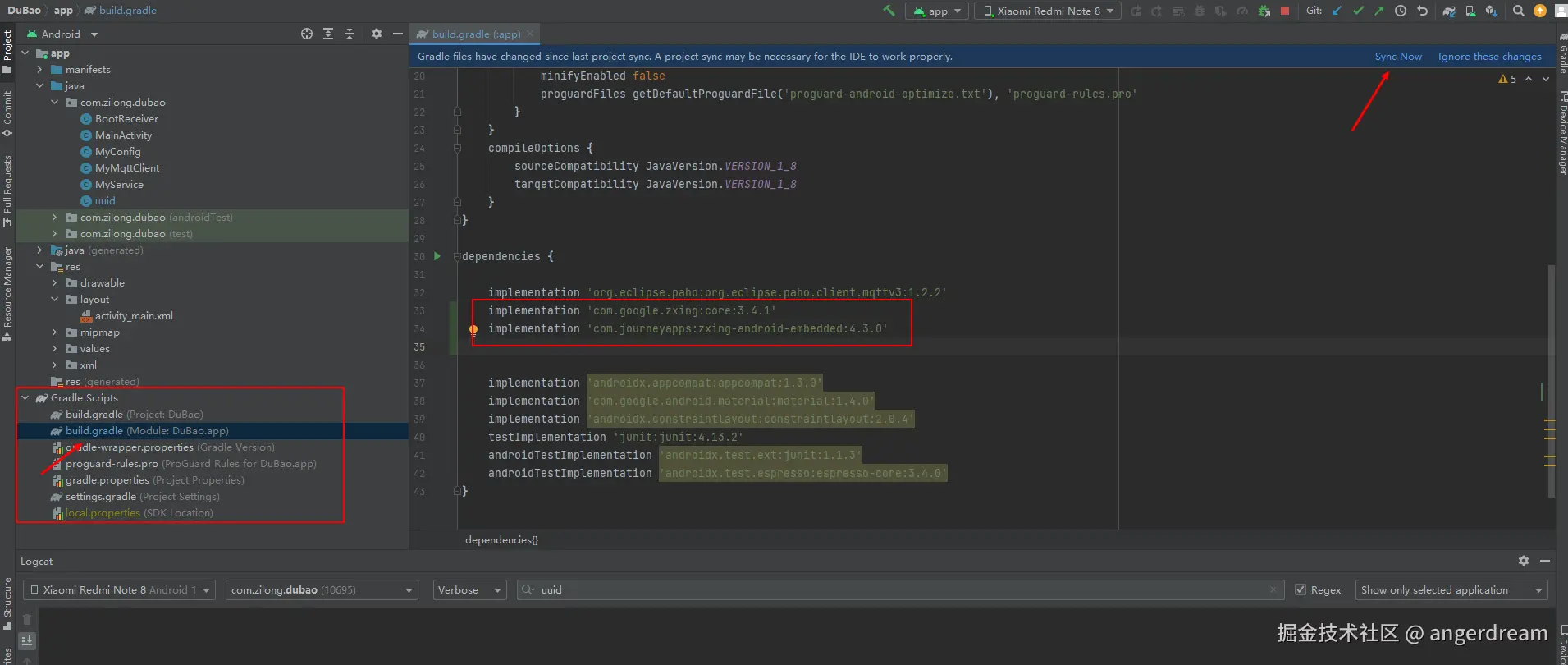The height and width of the screenshot is (665, 1568).
Task: Click the Git update project arrow
Action: pos(1337,11)
